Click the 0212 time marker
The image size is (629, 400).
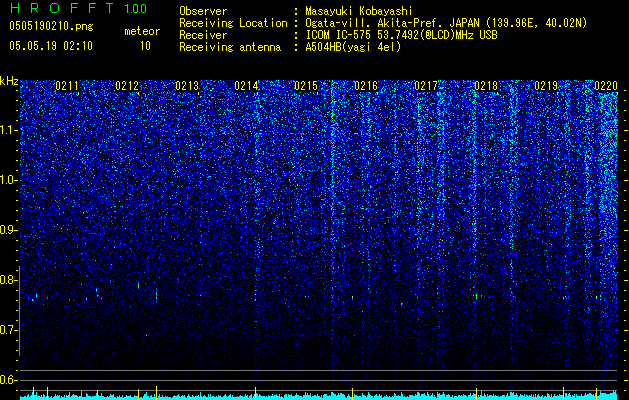[127, 86]
